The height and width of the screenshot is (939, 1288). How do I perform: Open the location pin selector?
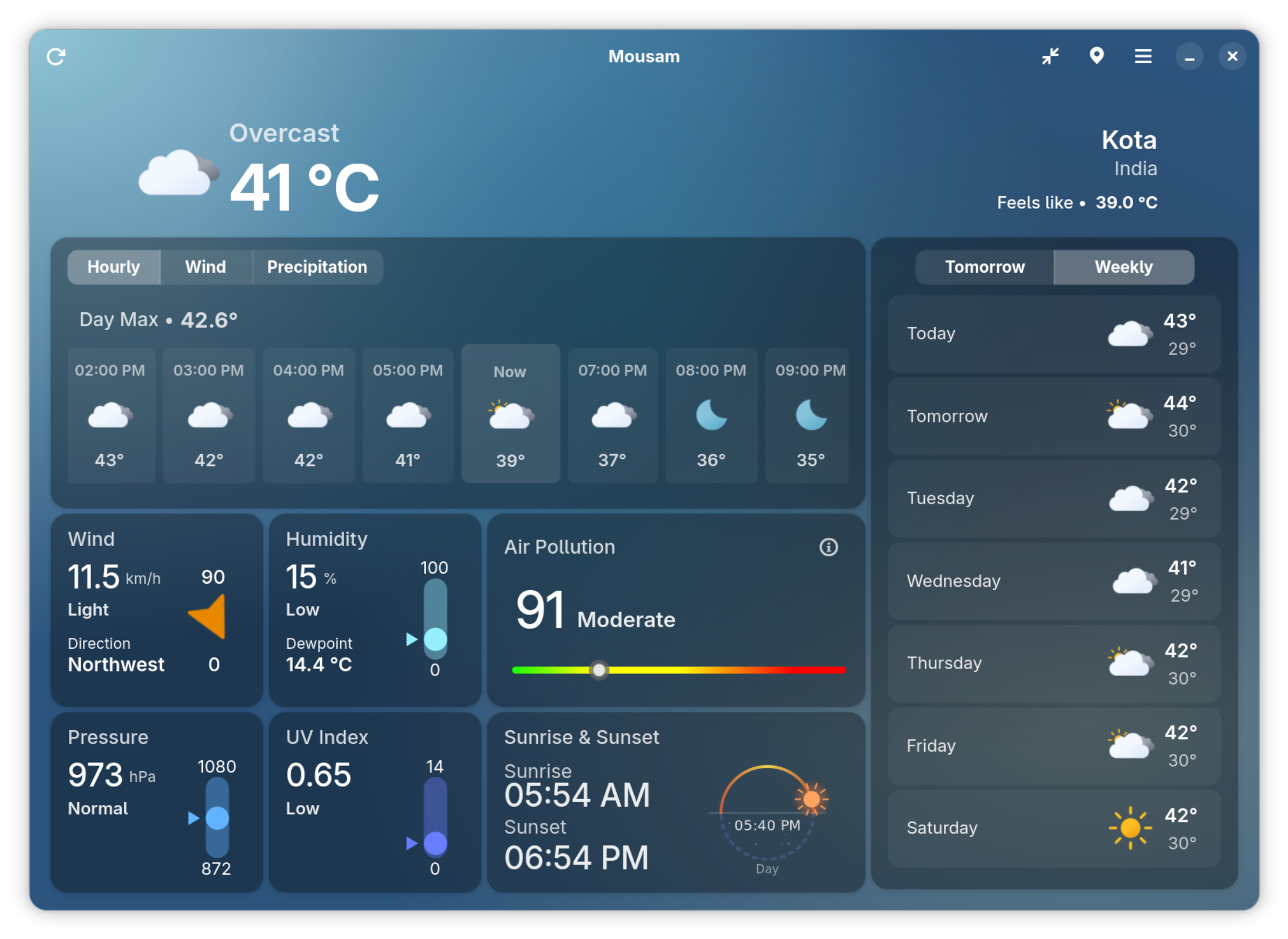(1096, 56)
